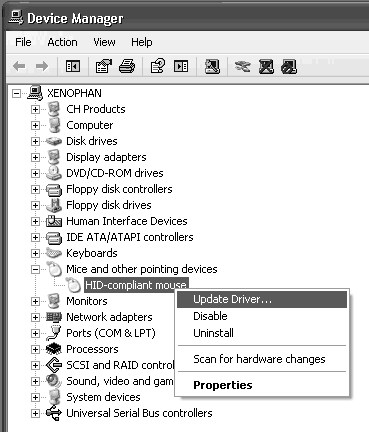Click the IDE ATA/ATAPI controllers icon
Screen dimensions: 369x432
(54, 237)
